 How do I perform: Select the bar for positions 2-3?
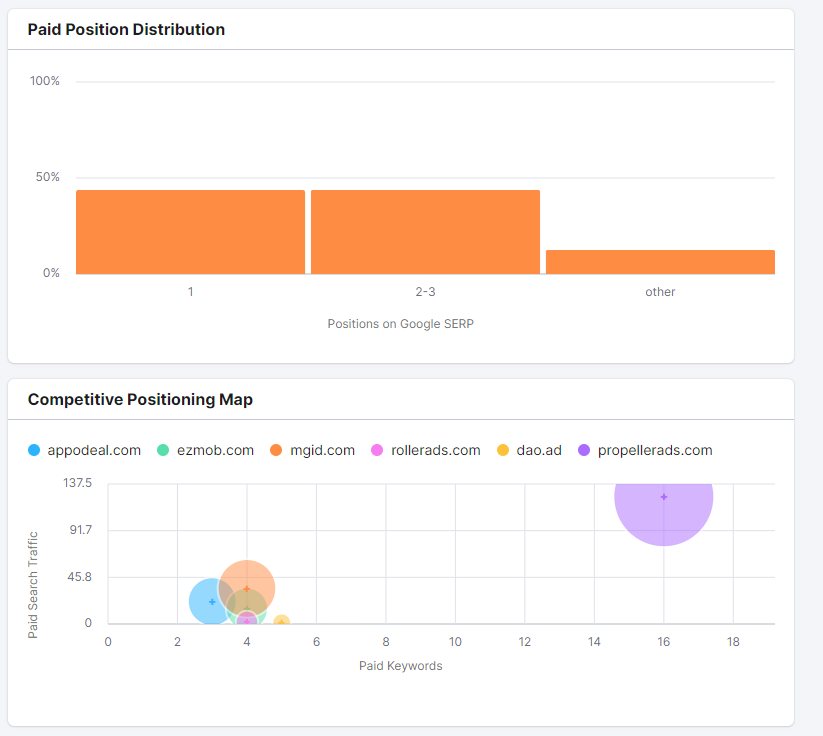click(425, 232)
